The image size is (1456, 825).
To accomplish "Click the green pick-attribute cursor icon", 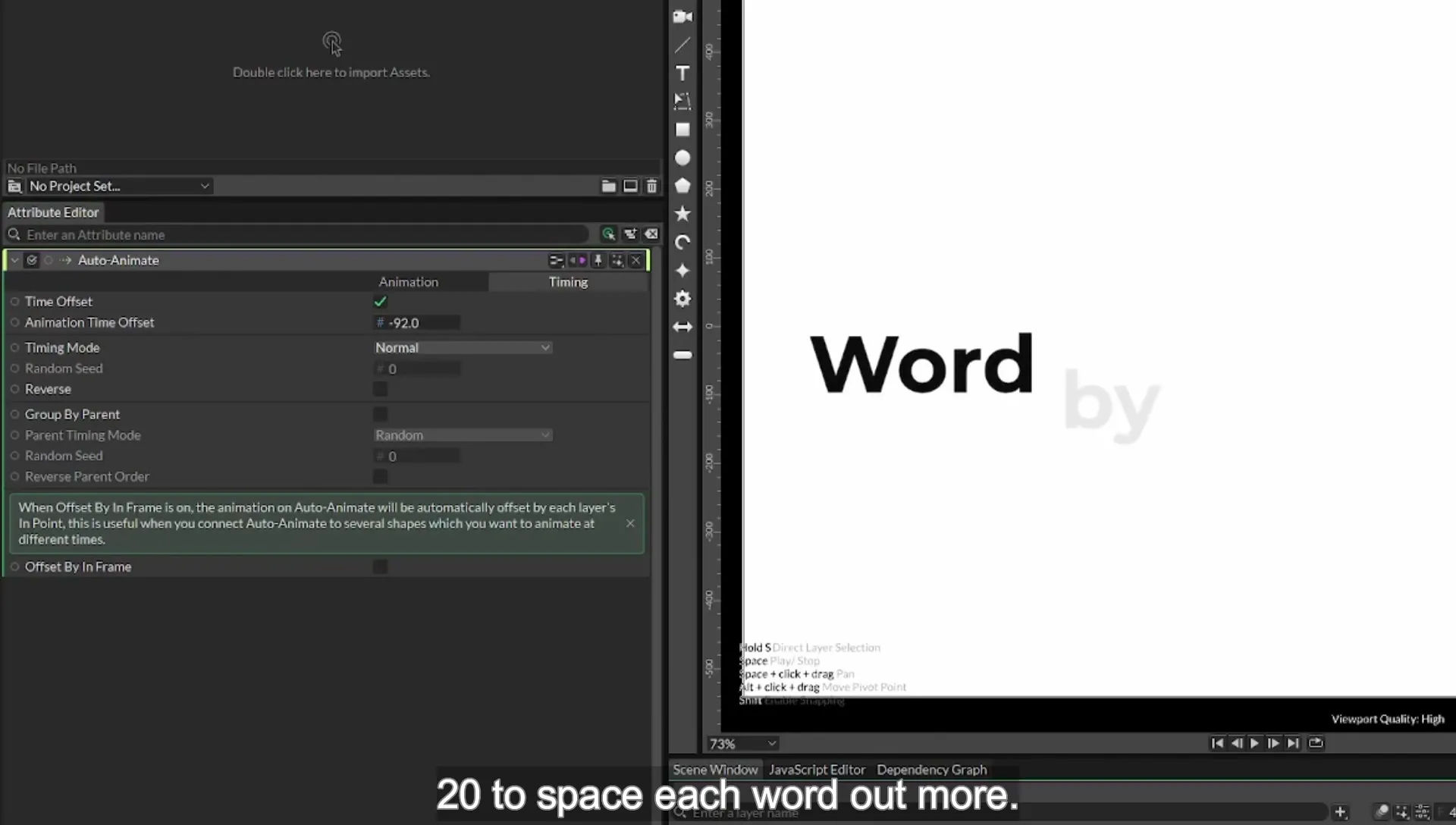I will 608,234.
